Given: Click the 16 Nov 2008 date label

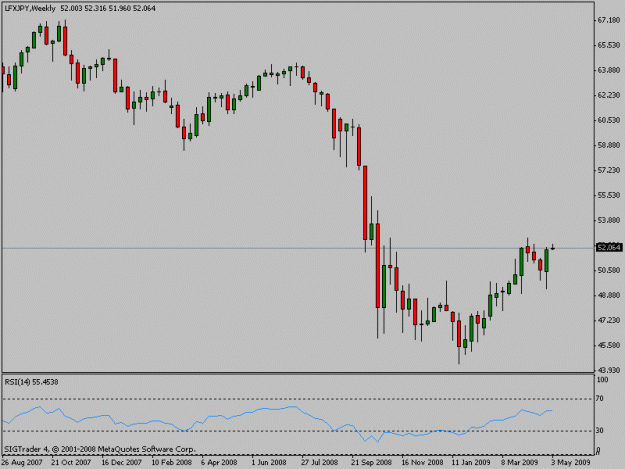Looking at the screenshot, I should pyautogui.click(x=422, y=463).
